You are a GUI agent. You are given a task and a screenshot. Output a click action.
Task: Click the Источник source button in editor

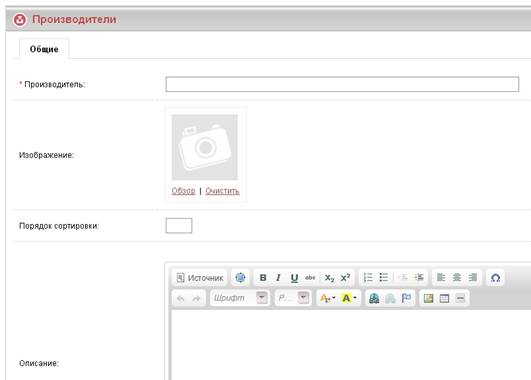coord(200,278)
